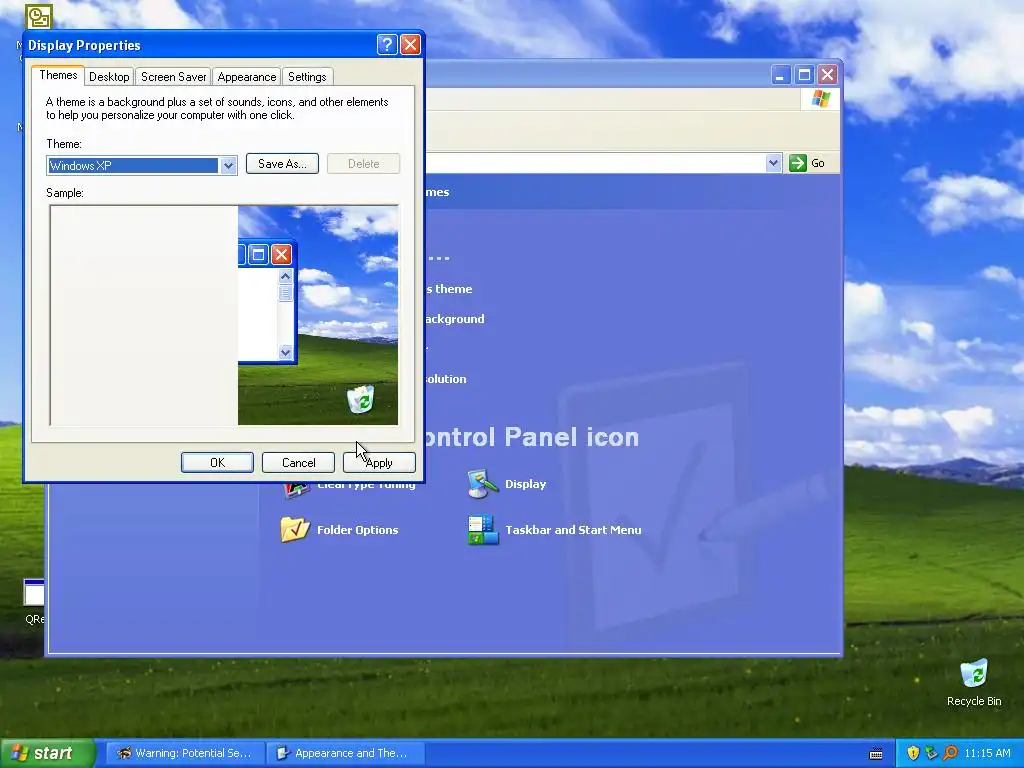The height and width of the screenshot is (768, 1024).
Task: Click the Save As... button
Action: (282, 163)
